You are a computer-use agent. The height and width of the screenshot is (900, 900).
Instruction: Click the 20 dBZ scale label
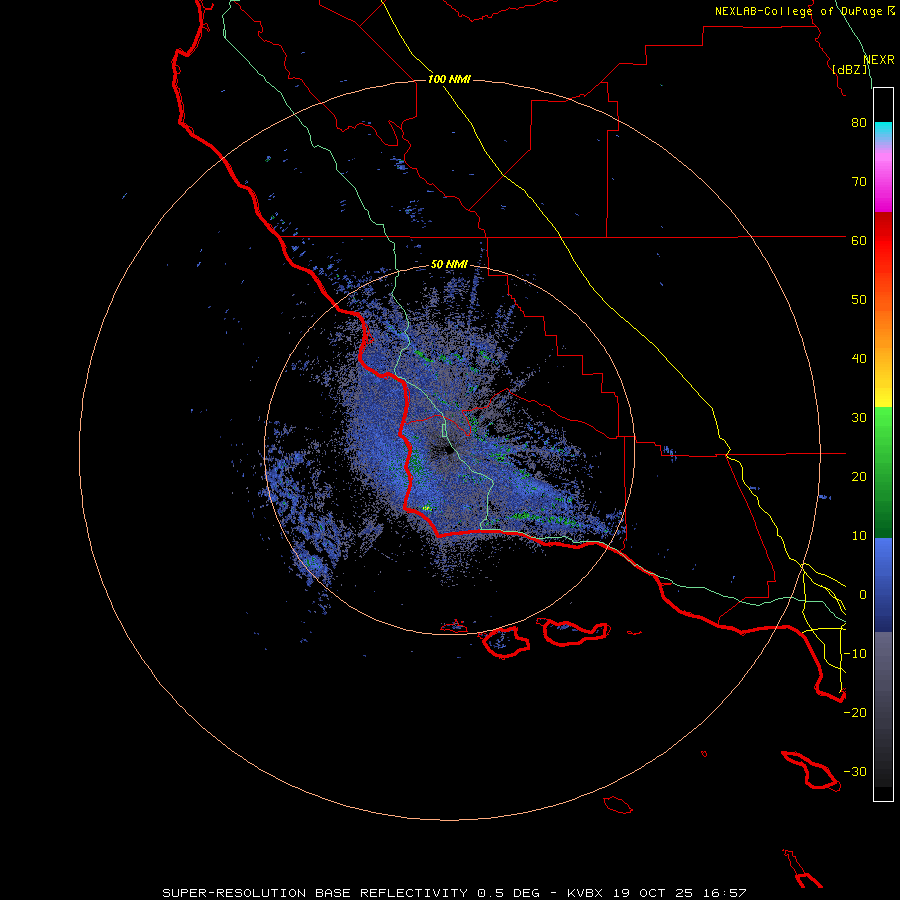[859, 477]
